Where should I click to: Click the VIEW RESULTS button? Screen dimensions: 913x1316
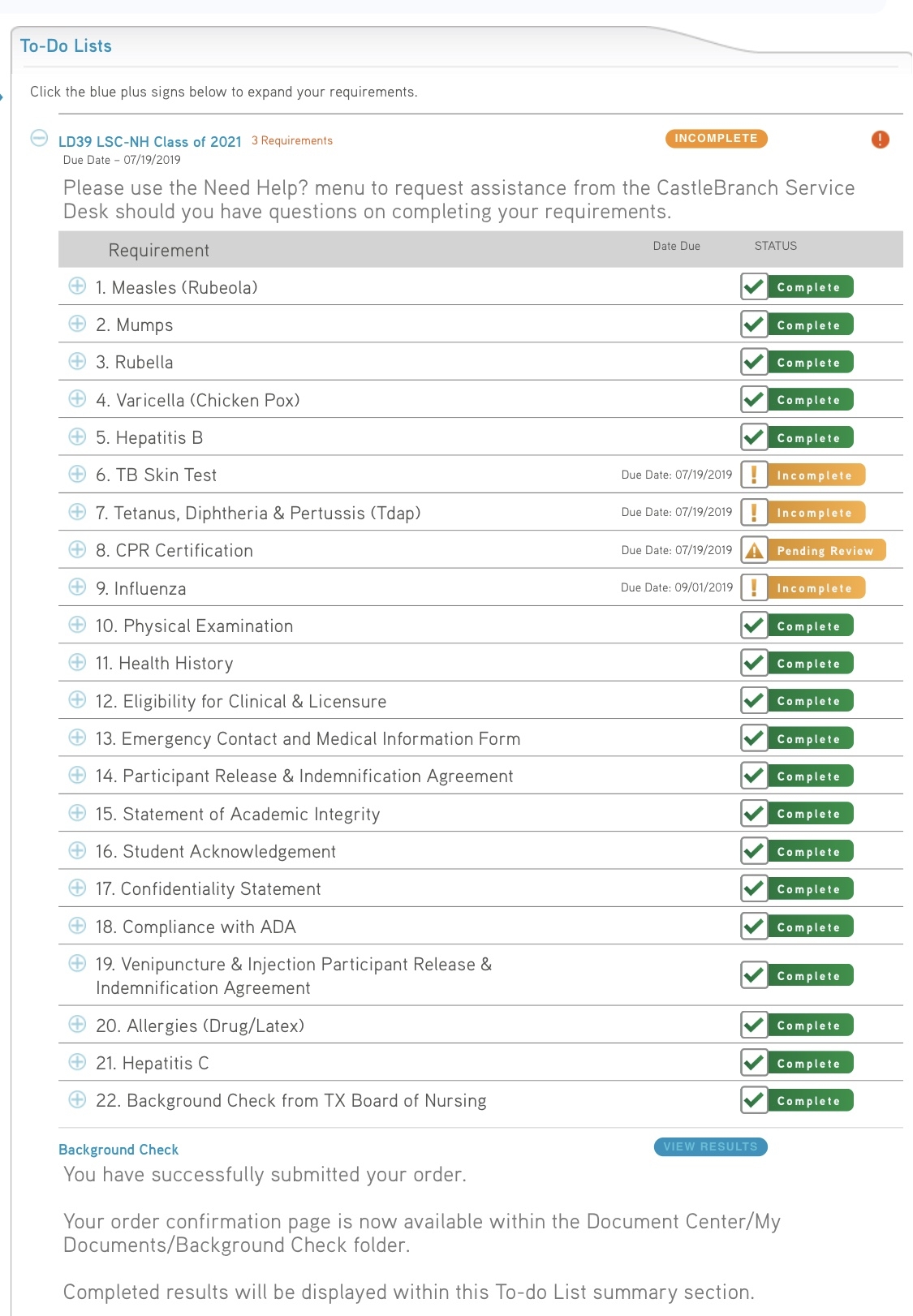point(710,1146)
